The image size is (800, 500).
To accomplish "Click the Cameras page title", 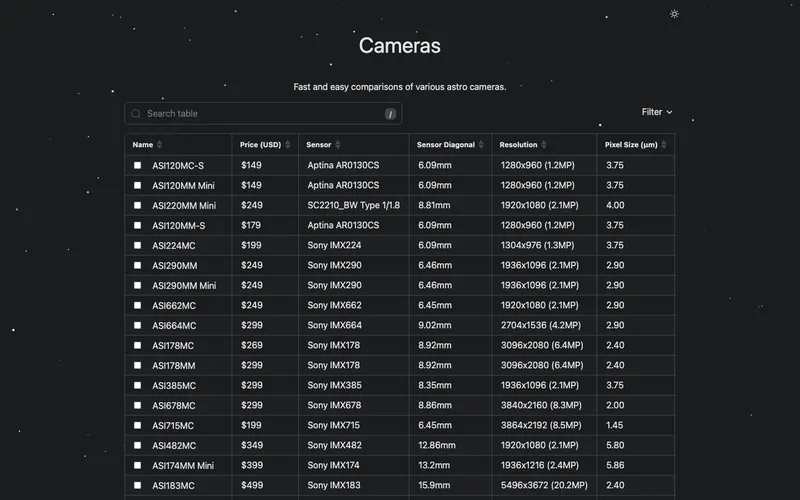I will coord(399,45).
